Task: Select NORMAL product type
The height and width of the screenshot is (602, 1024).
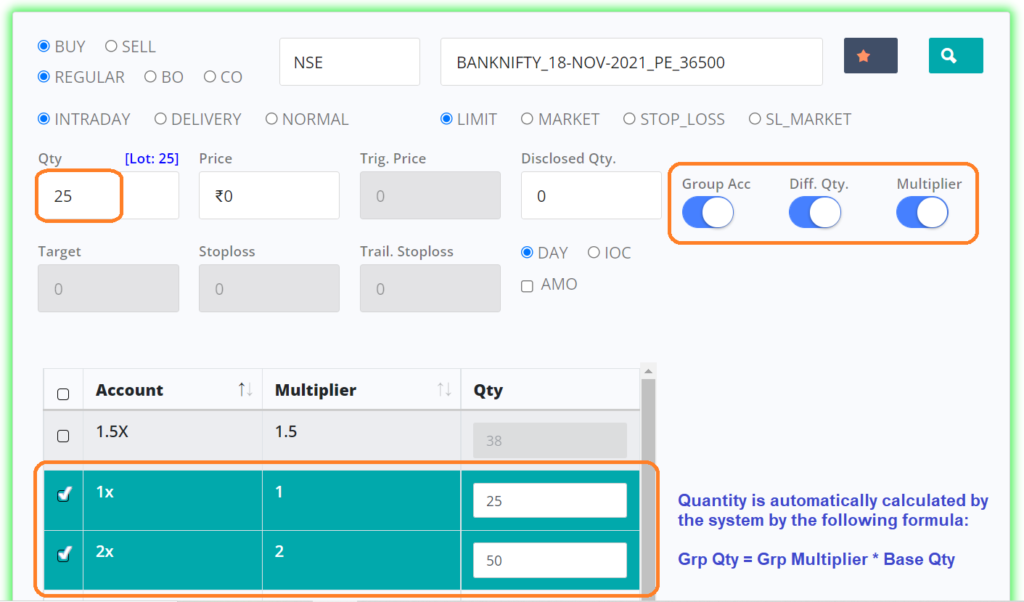Action: pyautogui.click(x=272, y=119)
